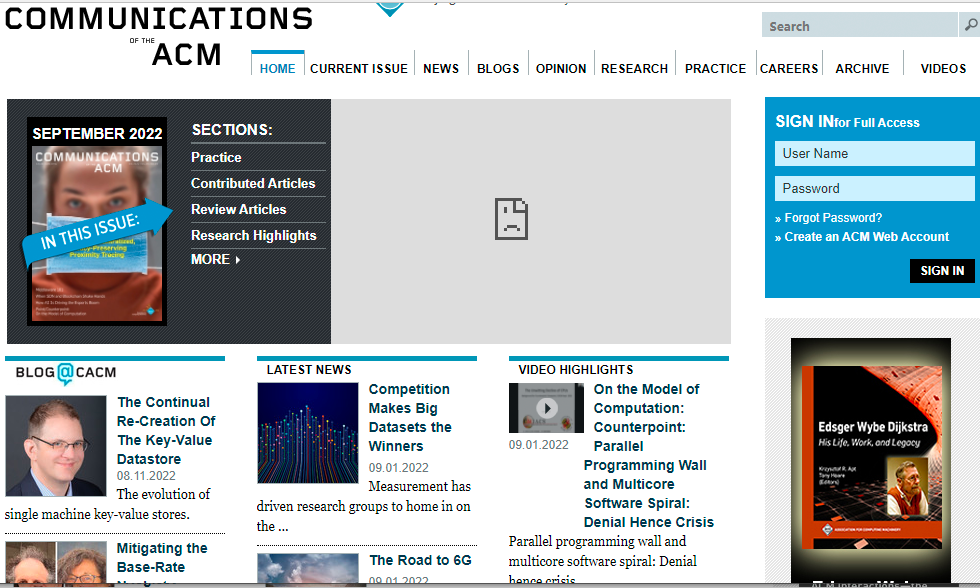Open the Big Datasets news thumbnail

pos(307,433)
